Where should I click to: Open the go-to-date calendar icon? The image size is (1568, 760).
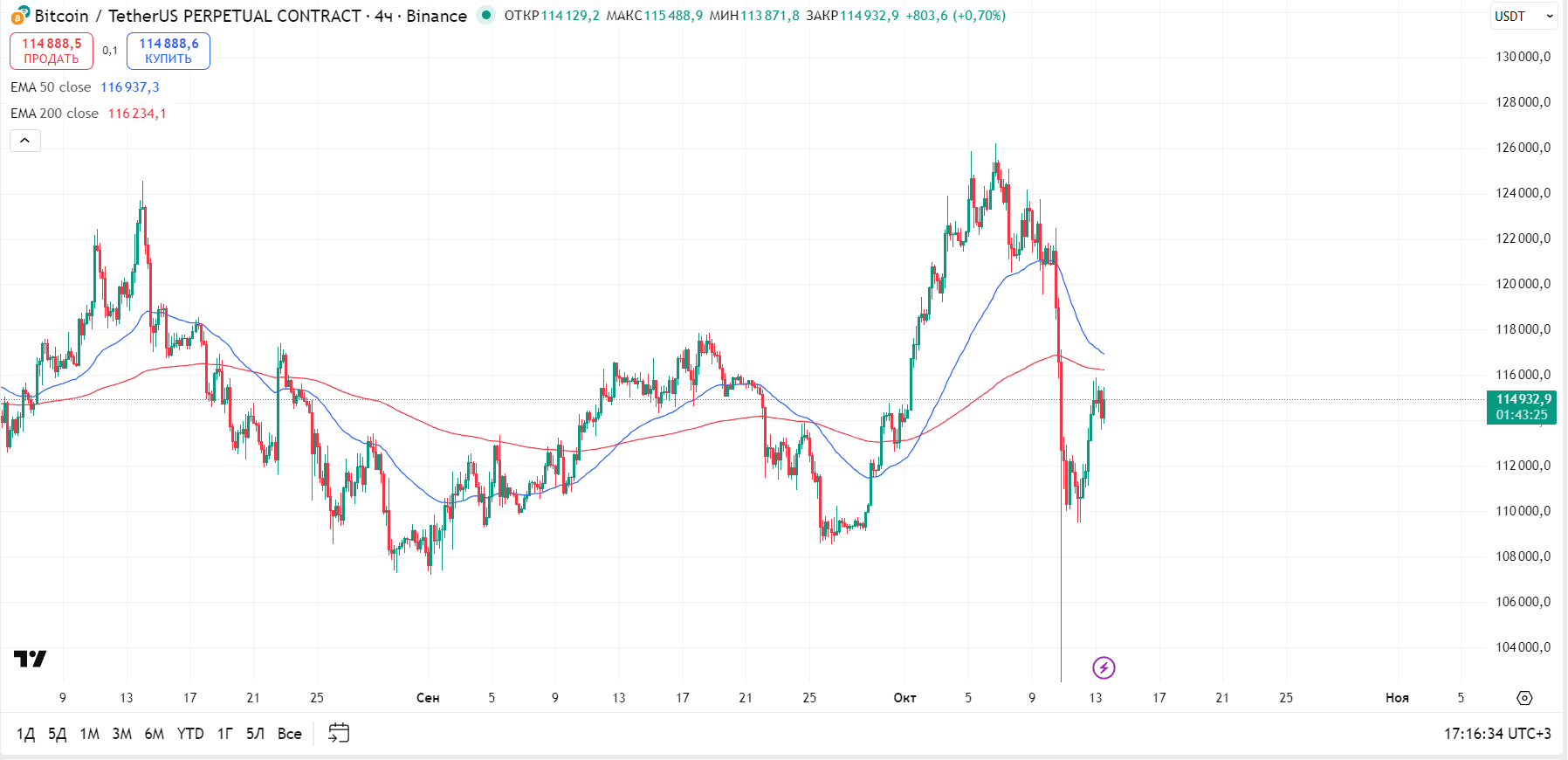(x=339, y=734)
